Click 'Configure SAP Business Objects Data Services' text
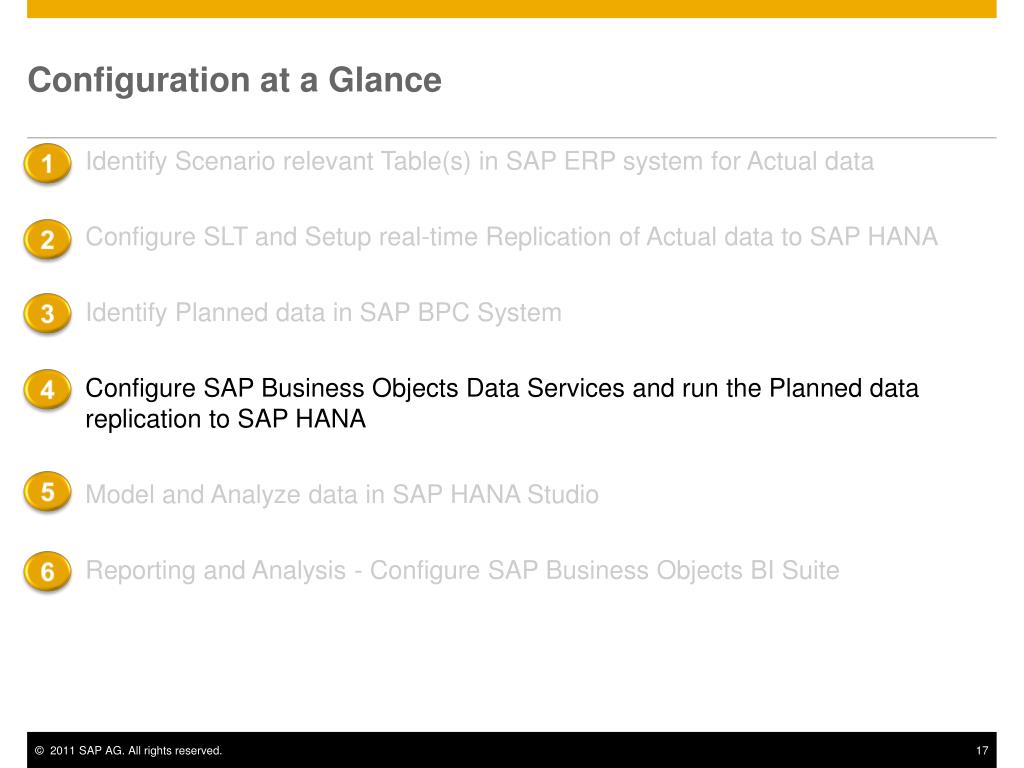 [x=355, y=388]
